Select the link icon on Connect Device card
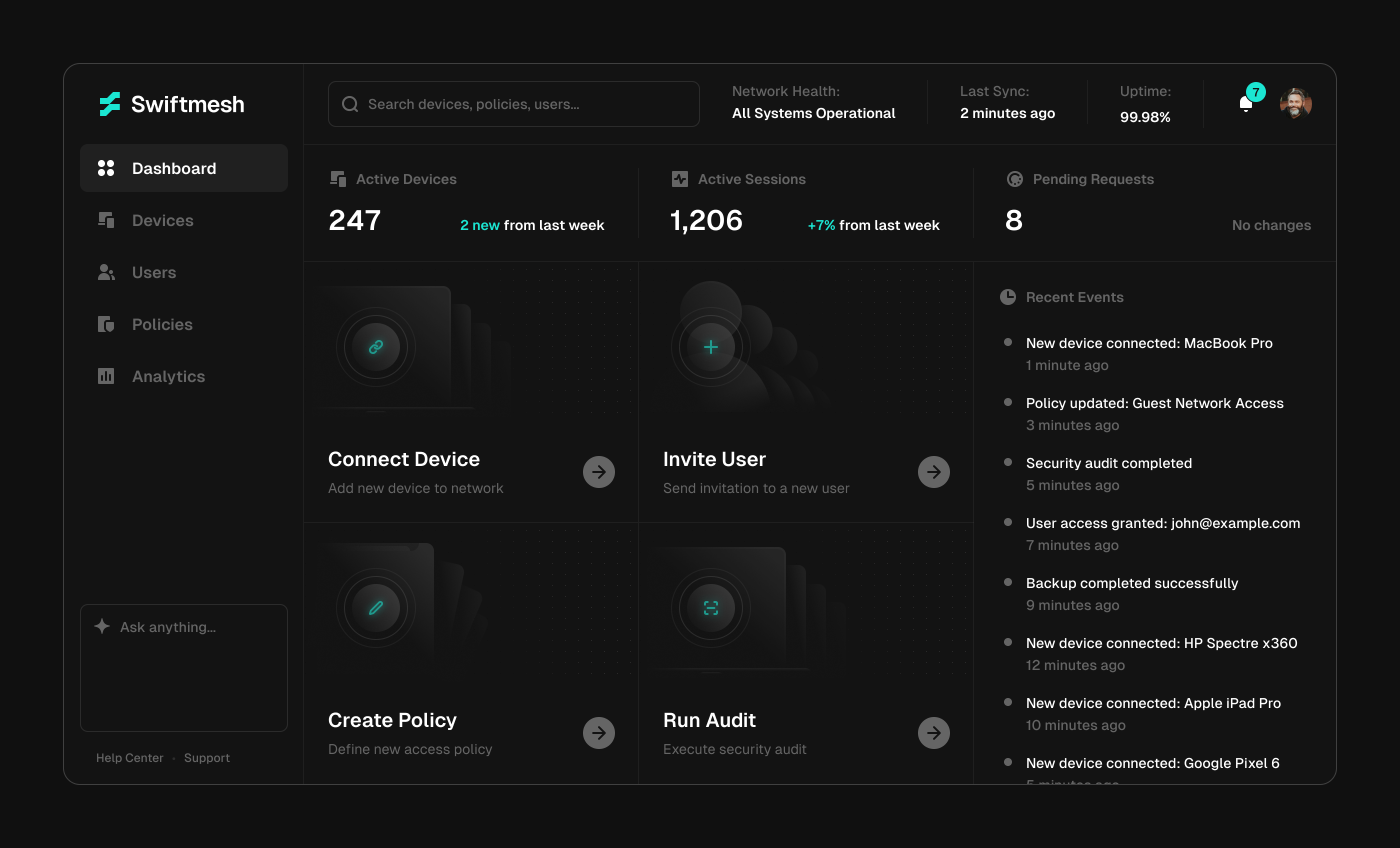The height and width of the screenshot is (848, 1400). click(375, 347)
